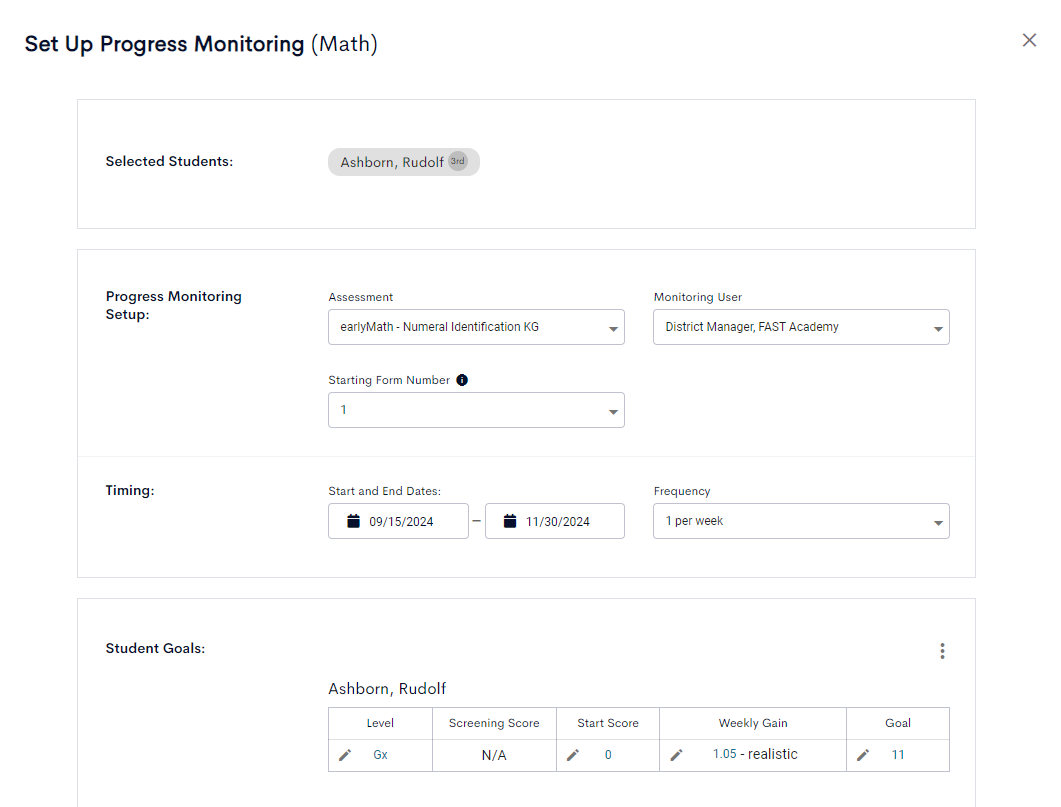
Task: Open the Frequency dropdown
Action: 801,521
